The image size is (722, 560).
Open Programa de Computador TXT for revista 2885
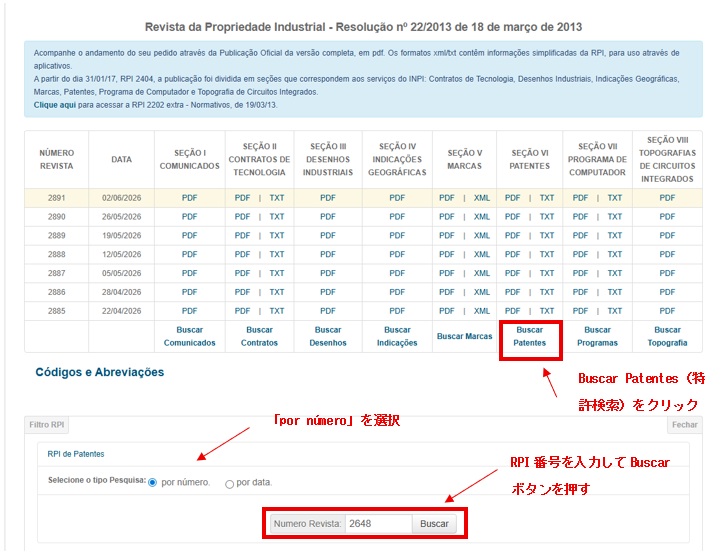(x=615, y=311)
